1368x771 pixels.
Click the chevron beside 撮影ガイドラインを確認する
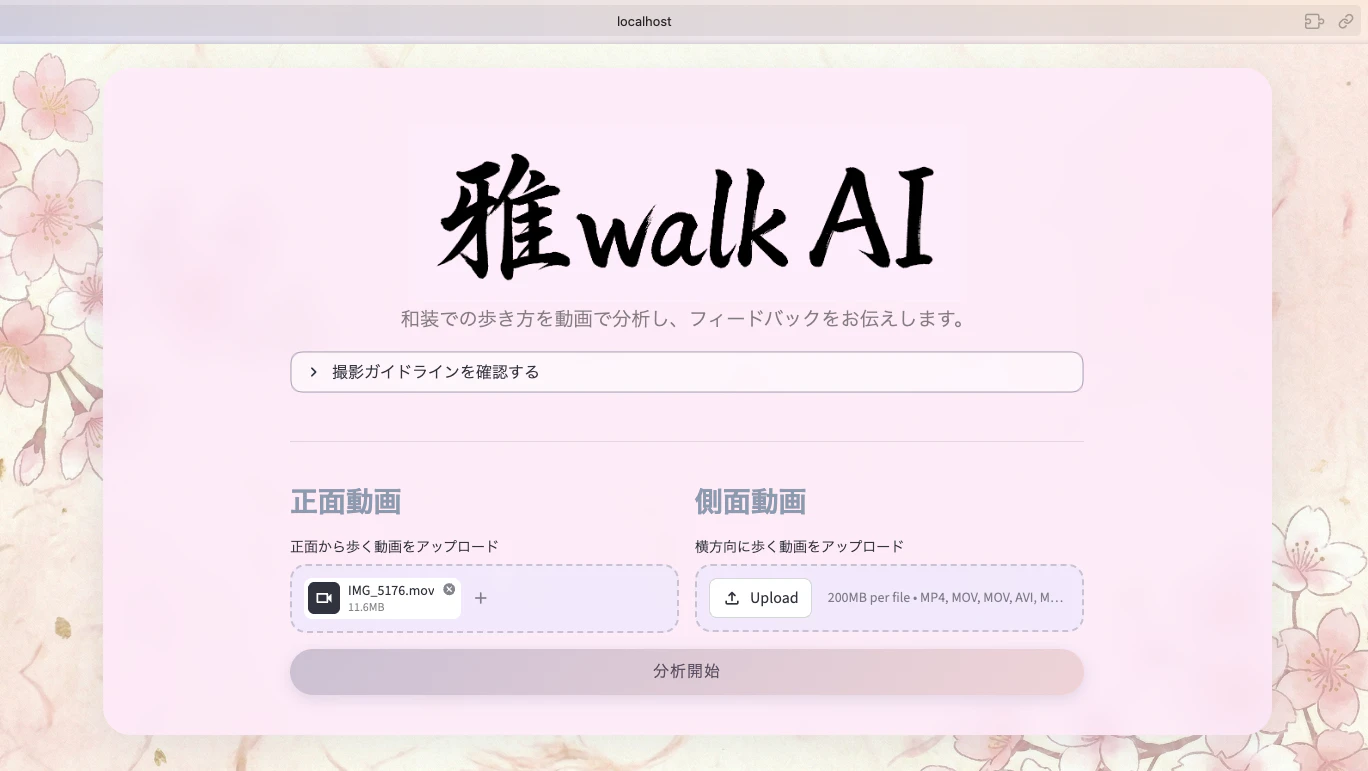pyautogui.click(x=312, y=371)
